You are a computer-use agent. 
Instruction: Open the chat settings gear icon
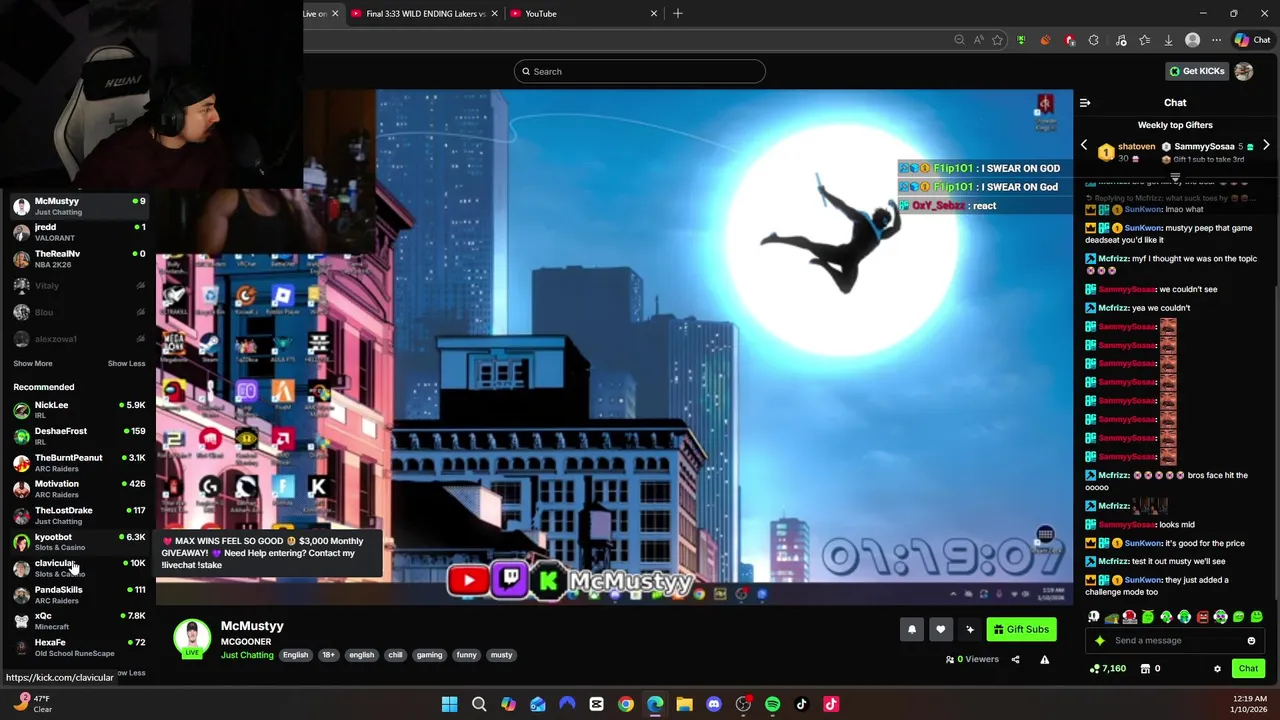click(x=1217, y=669)
